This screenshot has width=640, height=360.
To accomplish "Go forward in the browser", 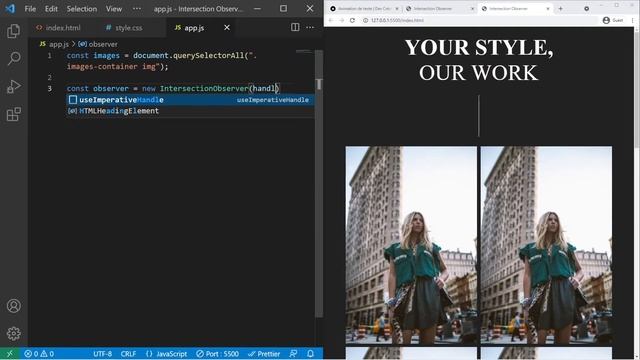I will click(342, 20).
